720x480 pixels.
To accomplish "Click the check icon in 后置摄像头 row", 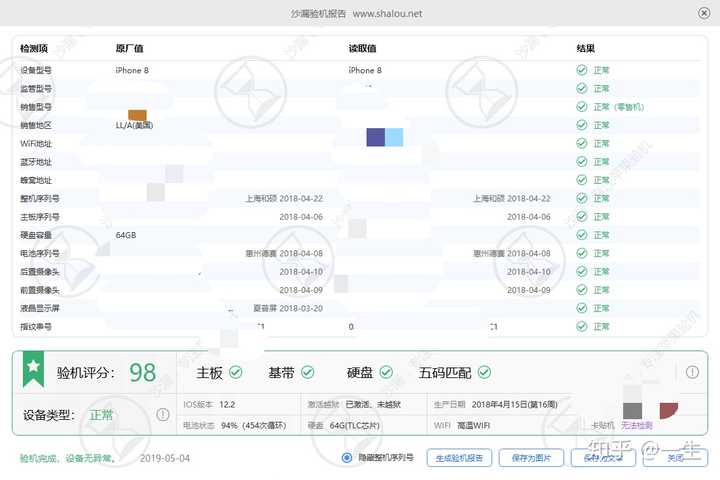I will point(581,271).
